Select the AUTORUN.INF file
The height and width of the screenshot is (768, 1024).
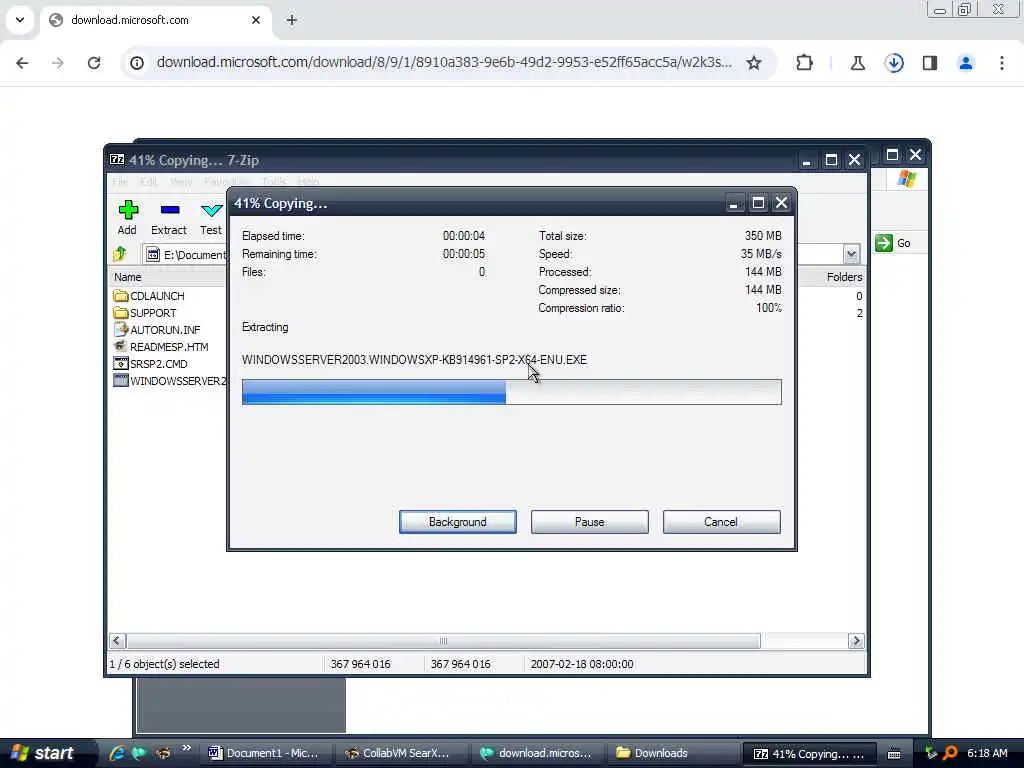(157, 330)
